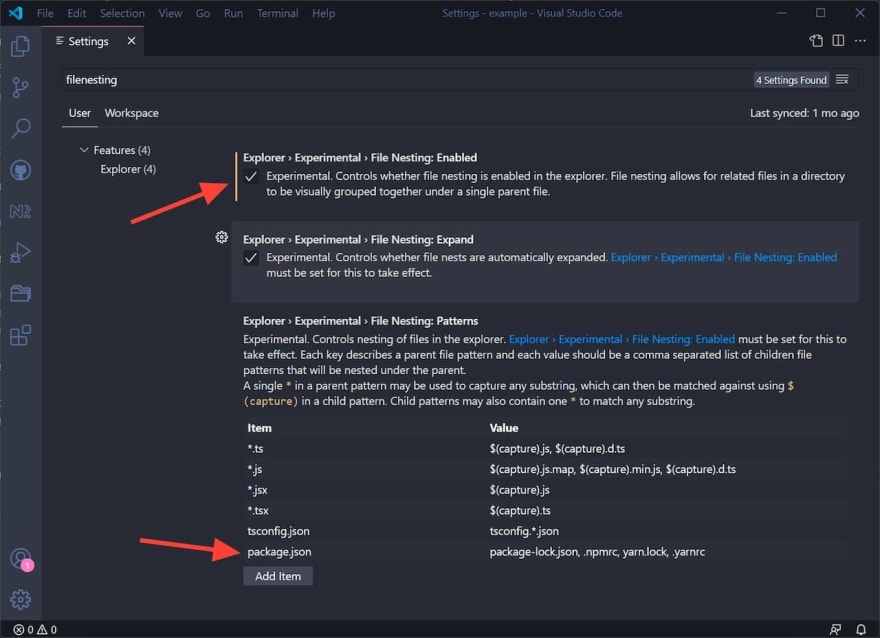Toggle File Nesting Expand checkbox

click(251, 258)
